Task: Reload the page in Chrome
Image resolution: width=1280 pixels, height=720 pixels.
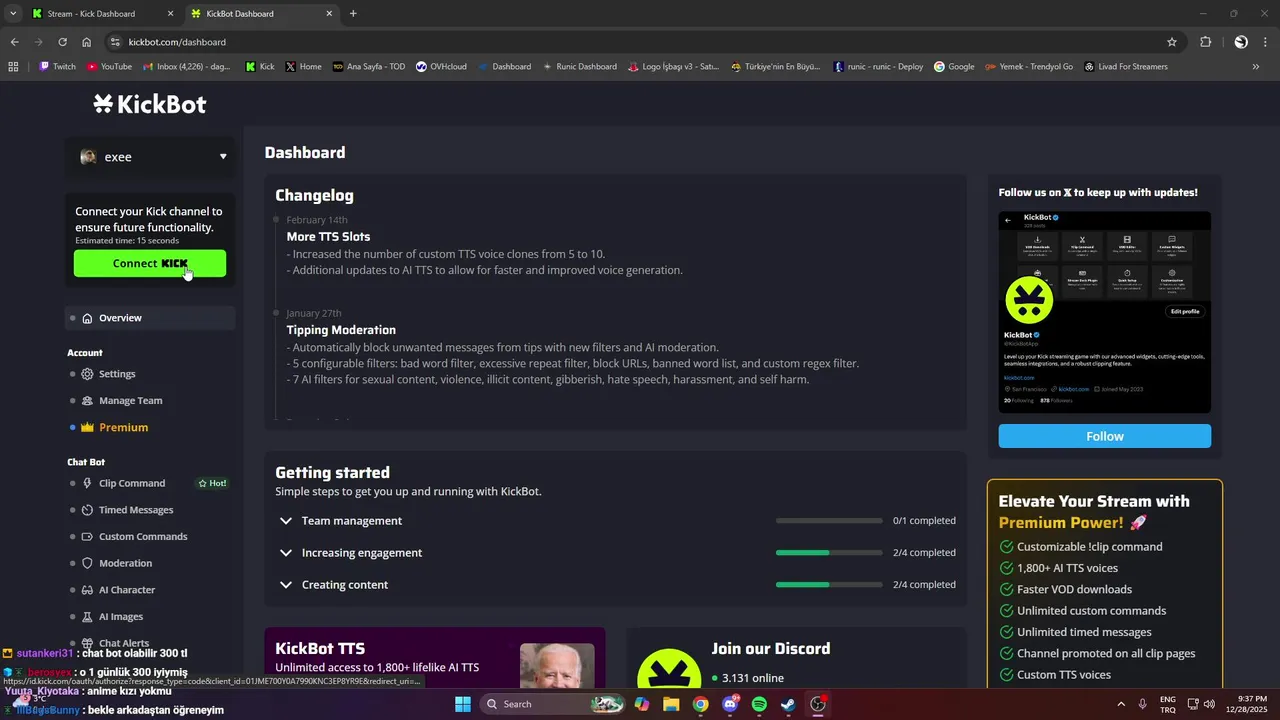Action: tap(62, 42)
